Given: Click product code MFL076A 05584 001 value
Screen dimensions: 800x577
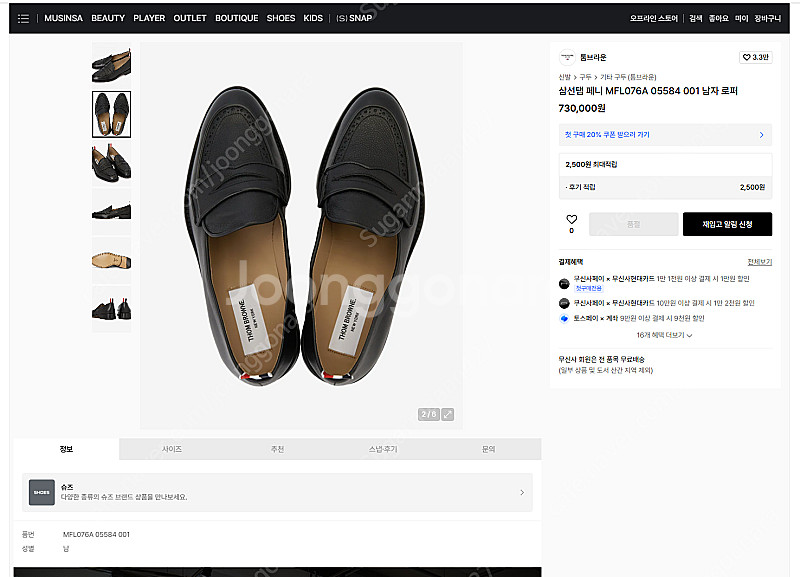Looking at the screenshot, I should point(96,535).
